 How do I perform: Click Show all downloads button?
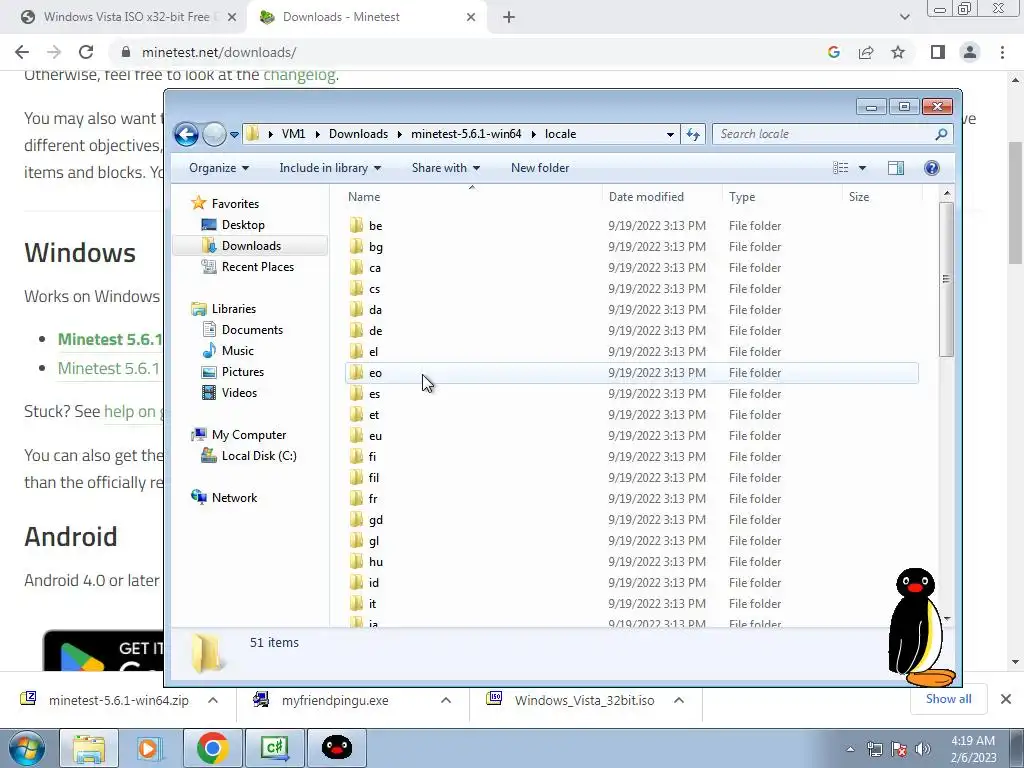(x=948, y=699)
